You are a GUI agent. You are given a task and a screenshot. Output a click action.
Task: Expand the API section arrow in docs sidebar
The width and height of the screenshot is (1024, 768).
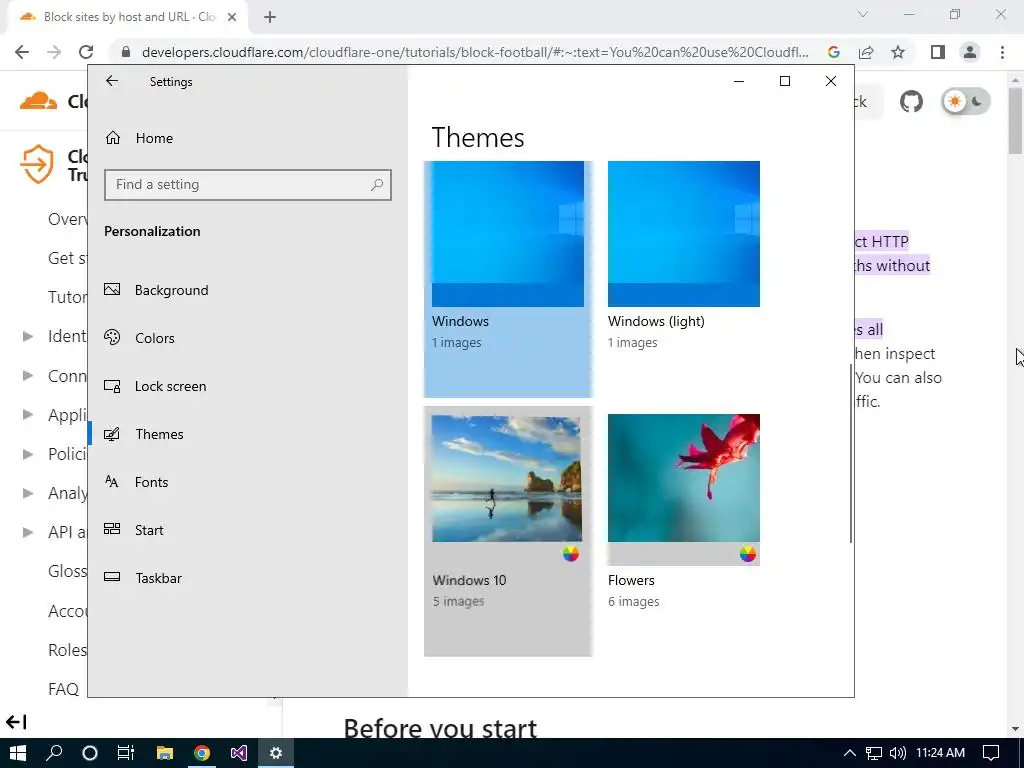[x=27, y=532]
